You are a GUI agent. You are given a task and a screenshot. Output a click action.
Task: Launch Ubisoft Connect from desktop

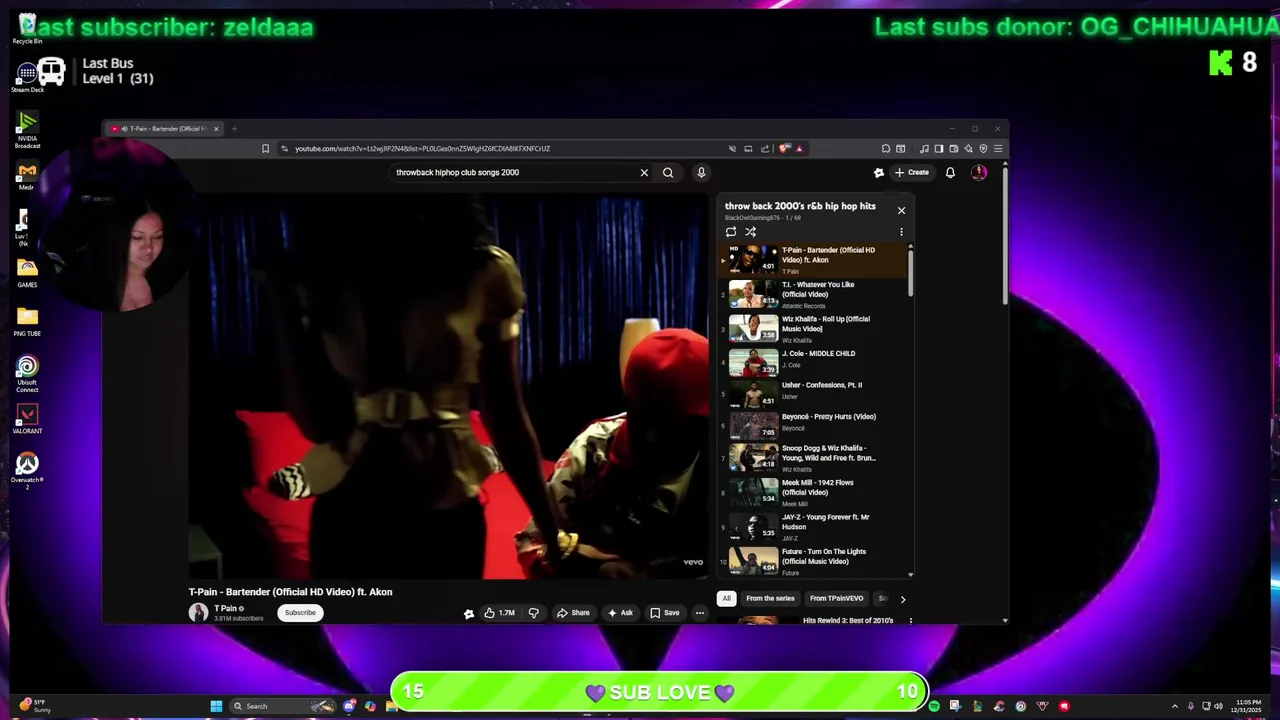(x=27, y=374)
